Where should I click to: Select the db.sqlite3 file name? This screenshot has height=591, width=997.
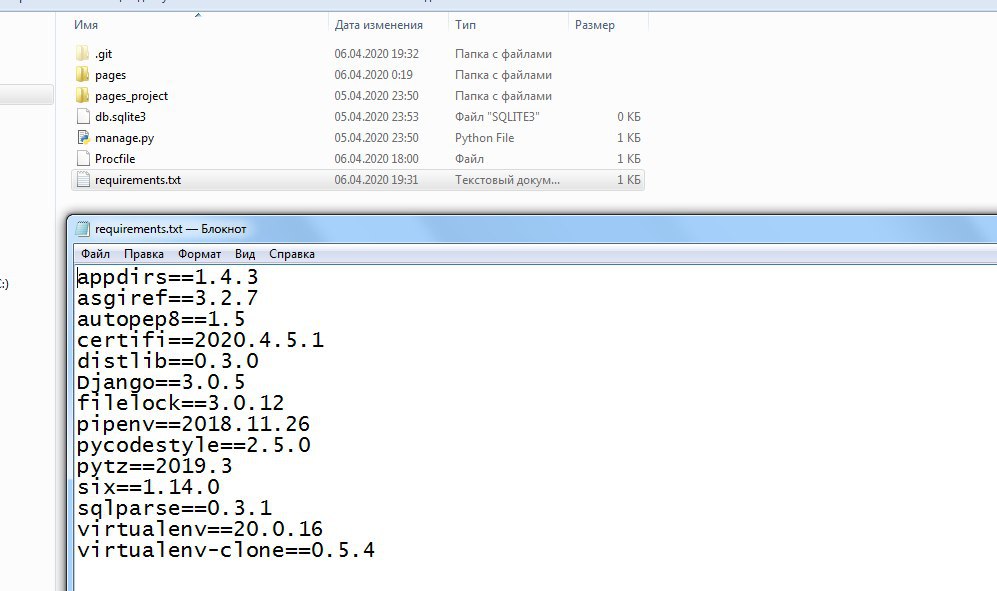pyautogui.click(x=120, y=117)
